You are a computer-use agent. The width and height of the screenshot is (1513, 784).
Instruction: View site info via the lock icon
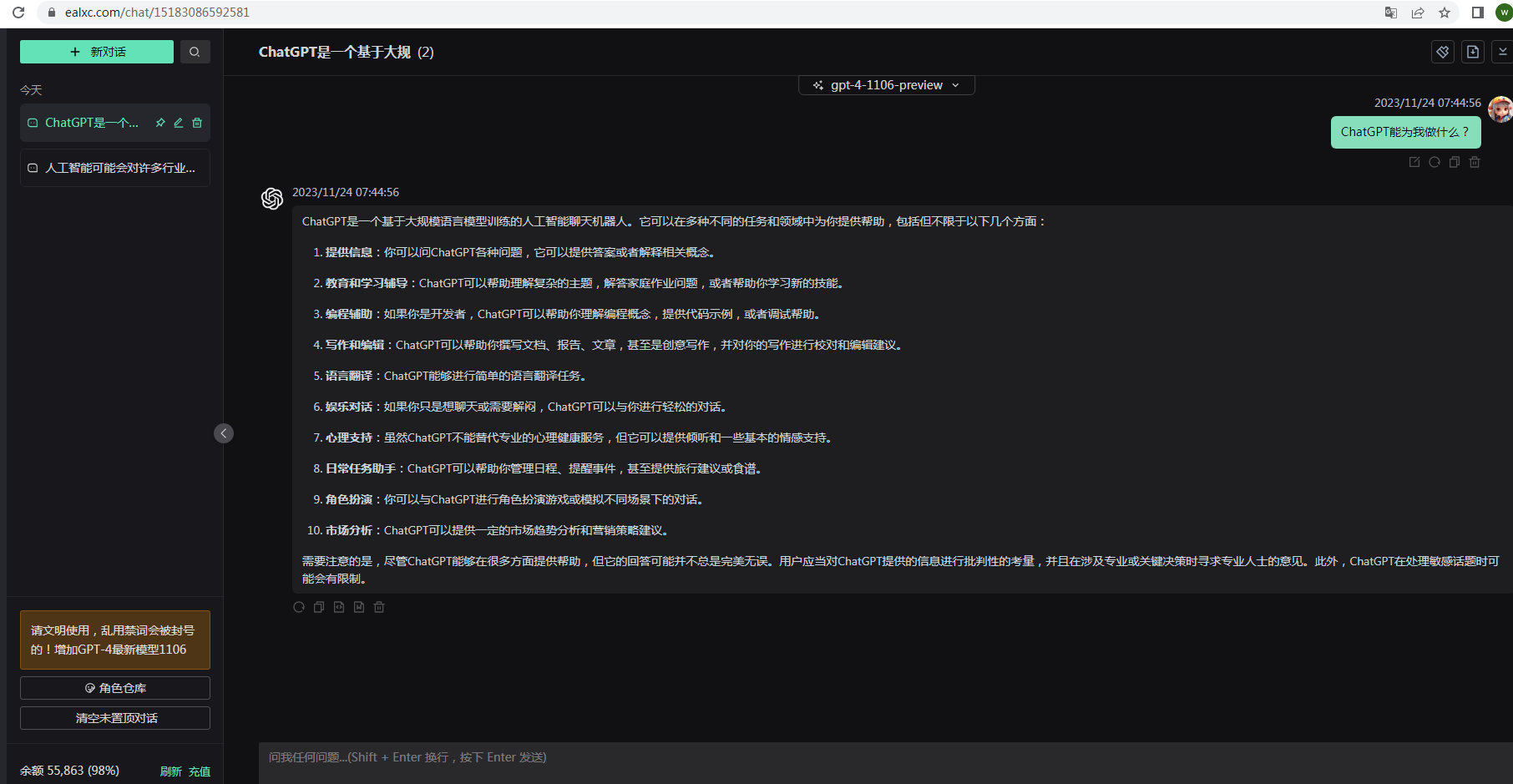tap(52, 13)
